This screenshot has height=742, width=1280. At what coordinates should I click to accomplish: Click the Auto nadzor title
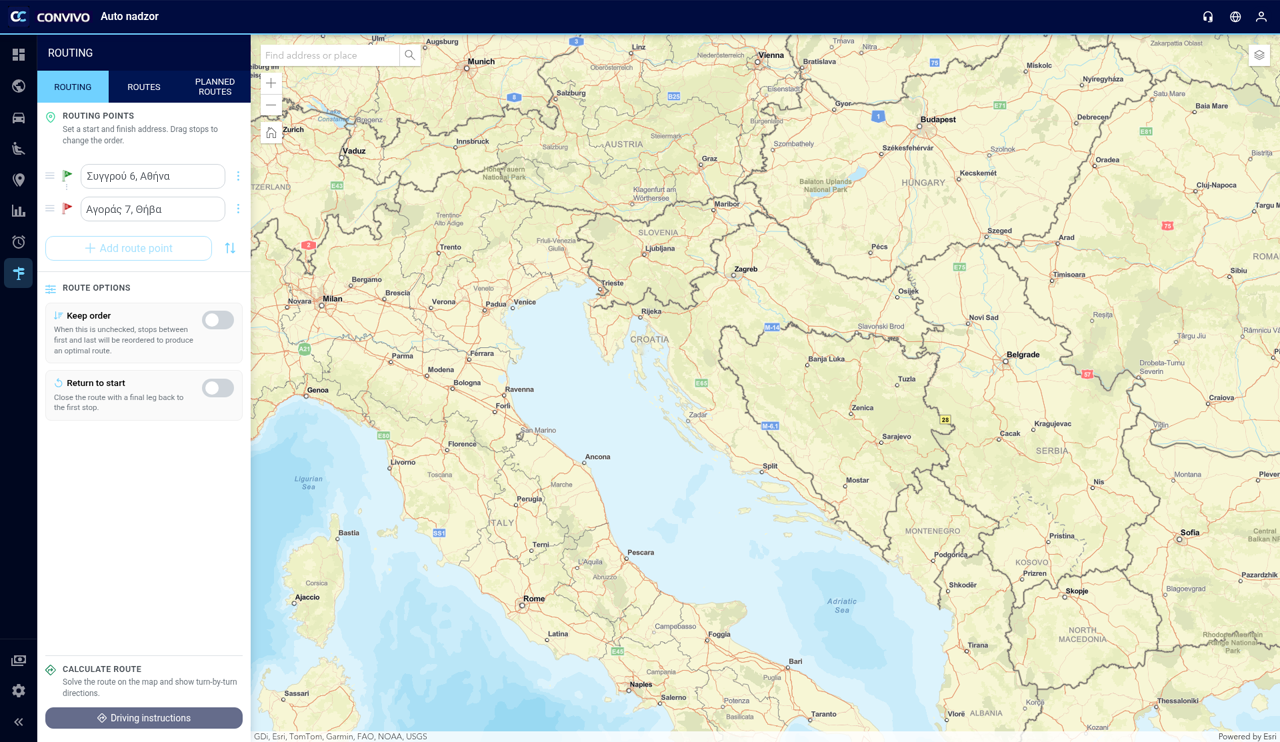click(x=129, y=17)
